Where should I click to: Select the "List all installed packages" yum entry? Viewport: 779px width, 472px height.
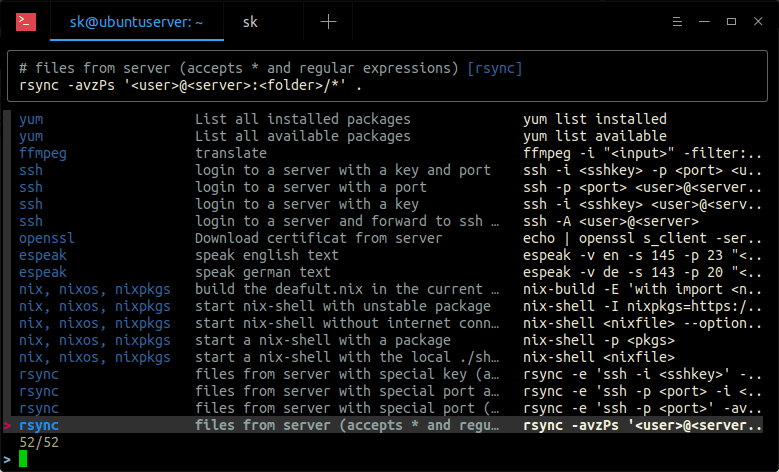(302, 119)
